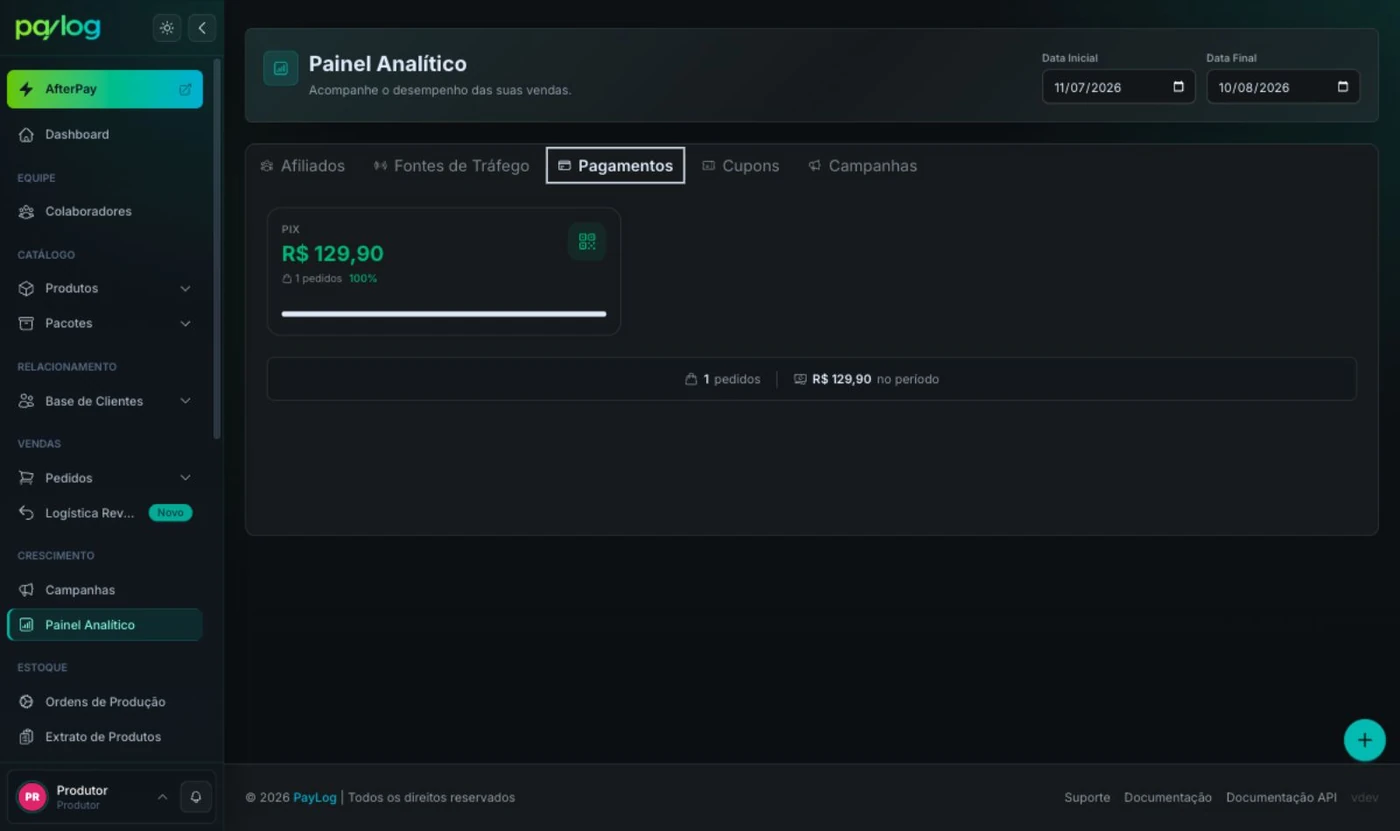The width and height of the screenshot is (1400, 831).
Task: Open the Produtor account menu chevron
Action: [x=162, y=797]
